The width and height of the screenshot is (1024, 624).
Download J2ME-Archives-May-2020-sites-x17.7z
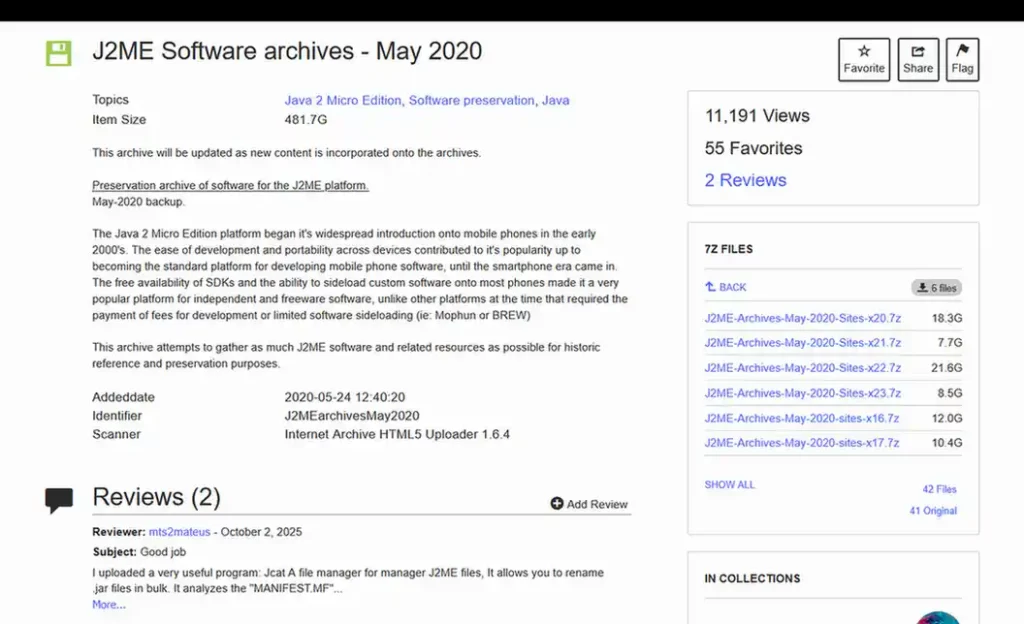pos(802,443)
